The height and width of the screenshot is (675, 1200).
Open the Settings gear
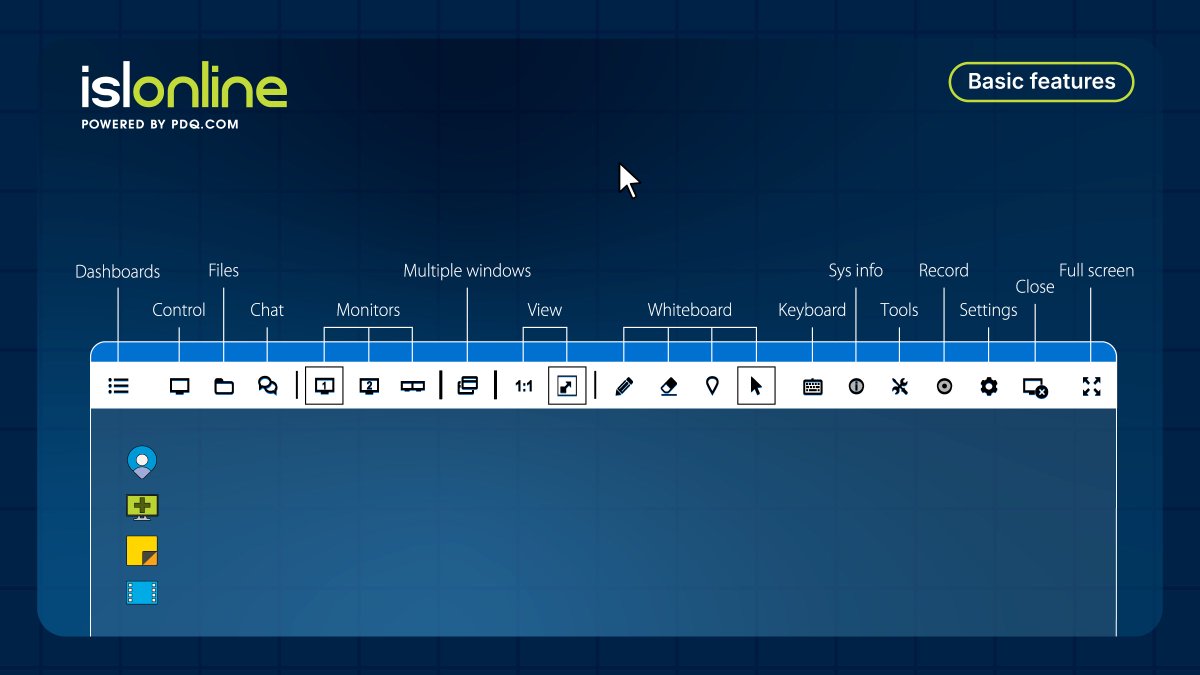tap(988, 386)
